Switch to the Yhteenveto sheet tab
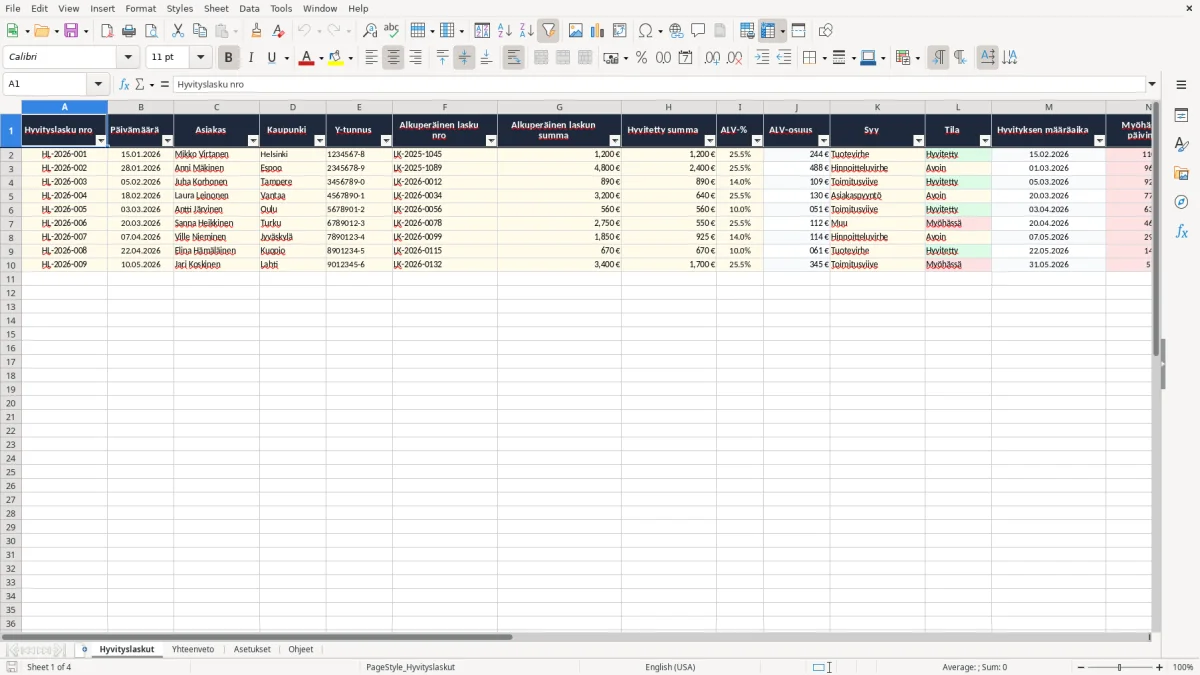 pos(193,649)
